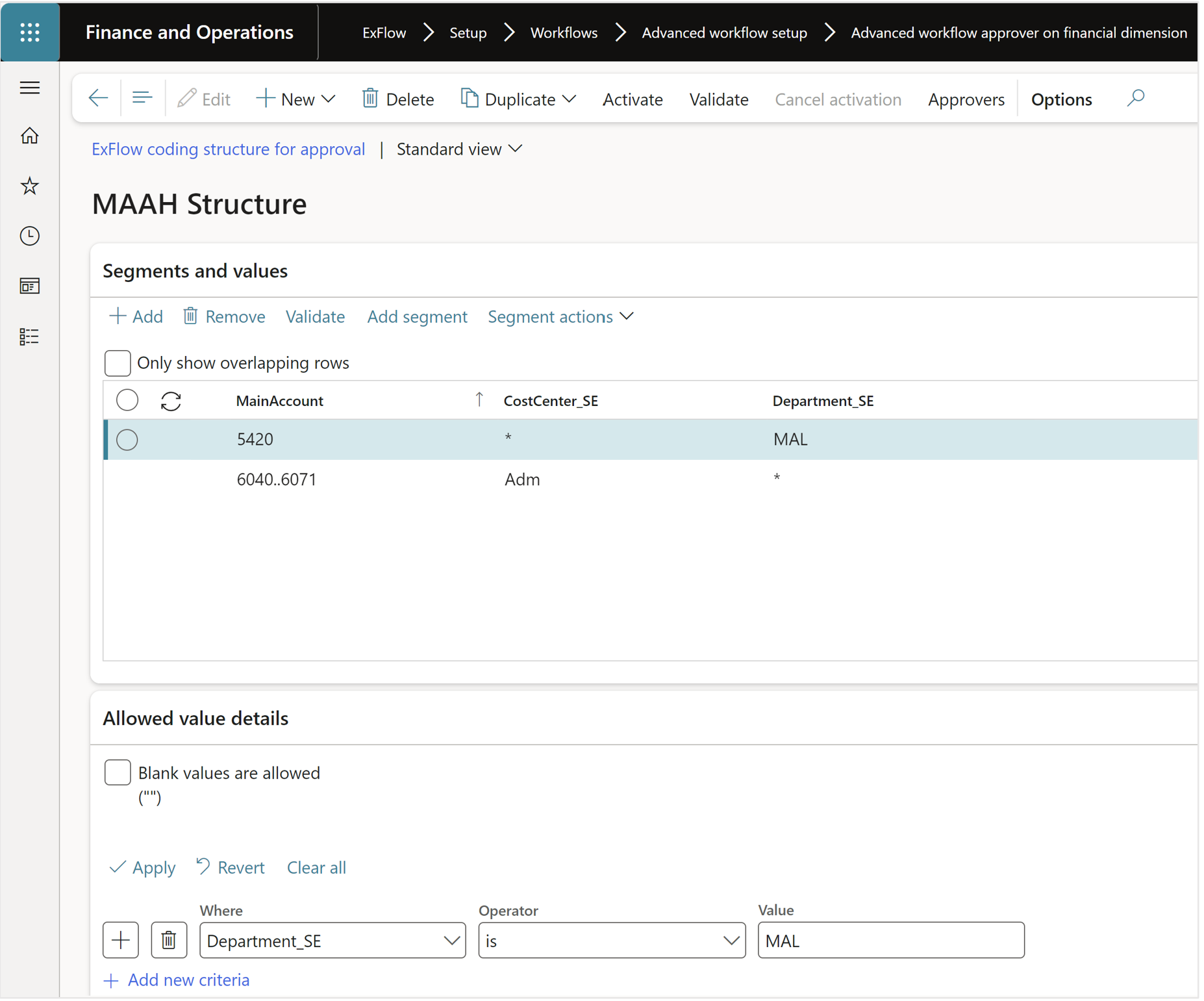Select the 5420 MainAccount cell
Screen dimensions: 1204x1001
pyautogui.click(x=255, y=439)
